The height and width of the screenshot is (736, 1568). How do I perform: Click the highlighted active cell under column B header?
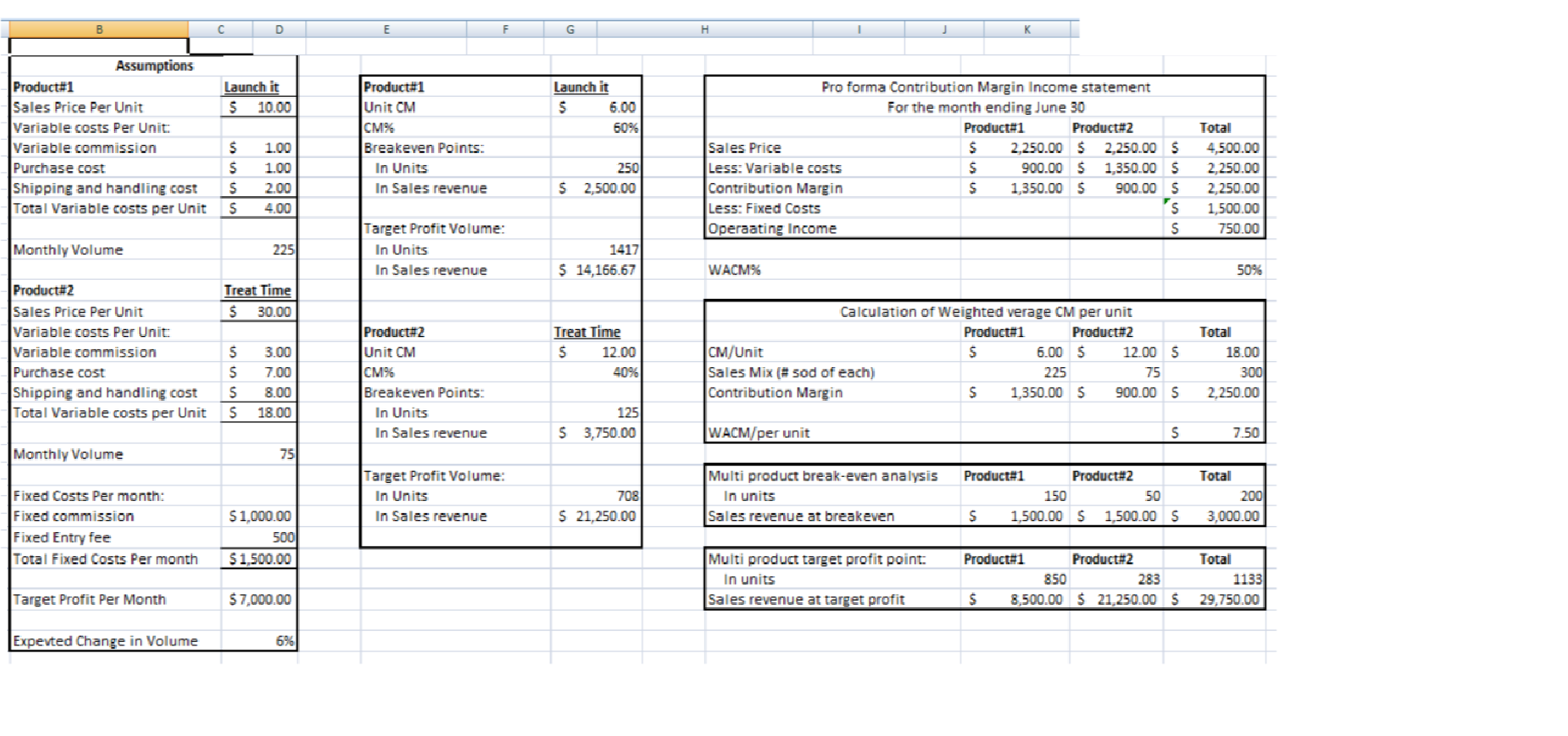[99, 46]
